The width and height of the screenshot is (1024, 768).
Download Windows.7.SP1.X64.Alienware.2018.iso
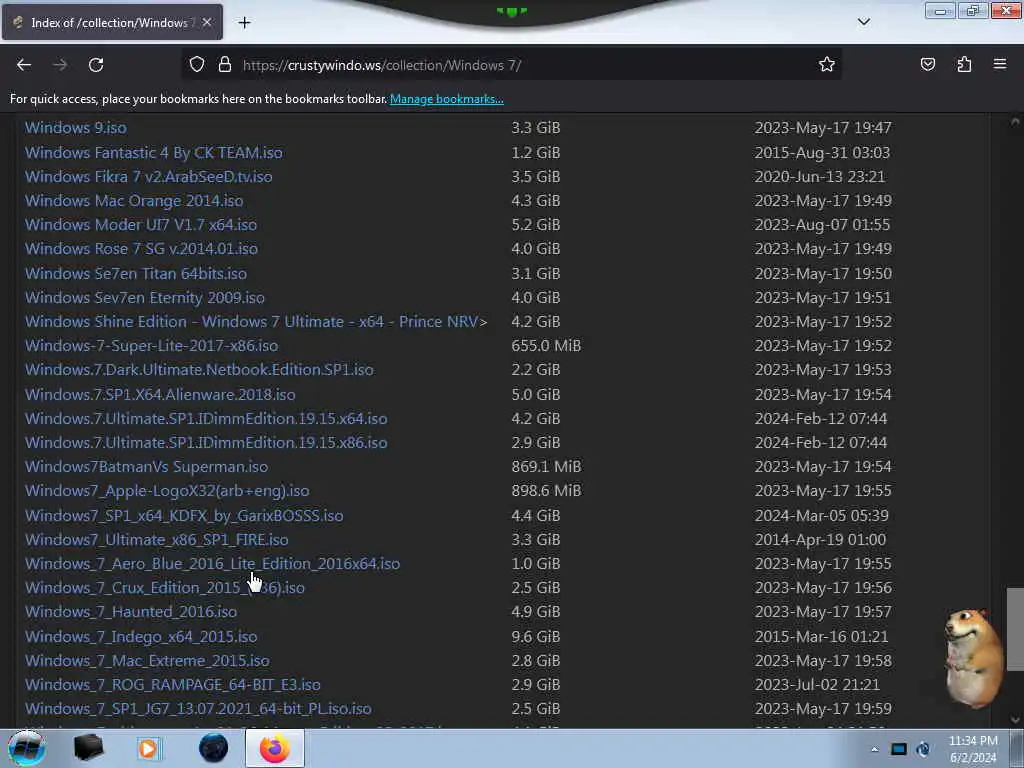click(x=160, y=395)
